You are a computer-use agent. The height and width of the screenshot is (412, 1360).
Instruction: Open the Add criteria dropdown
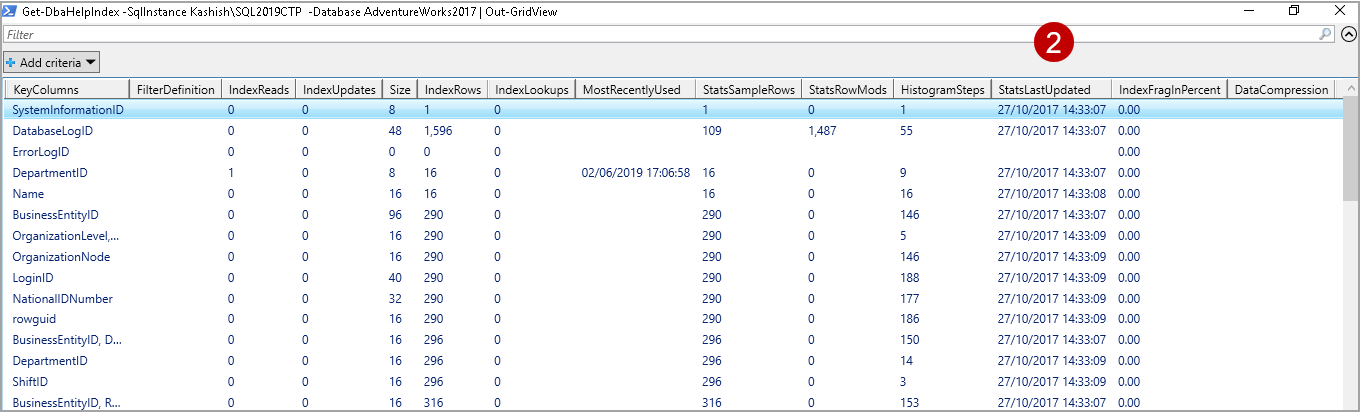(51, 62)
